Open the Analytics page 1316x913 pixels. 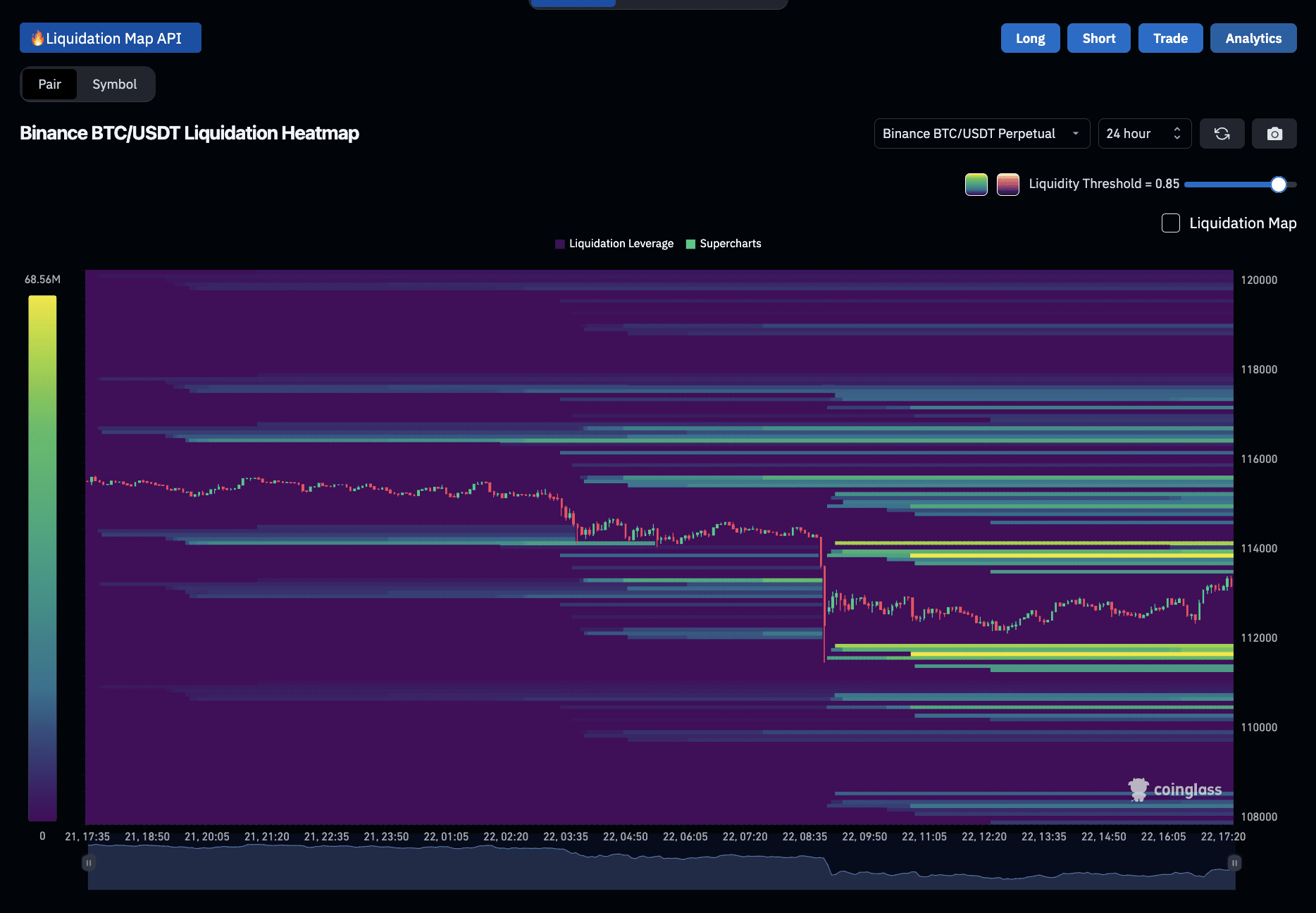1253,38
